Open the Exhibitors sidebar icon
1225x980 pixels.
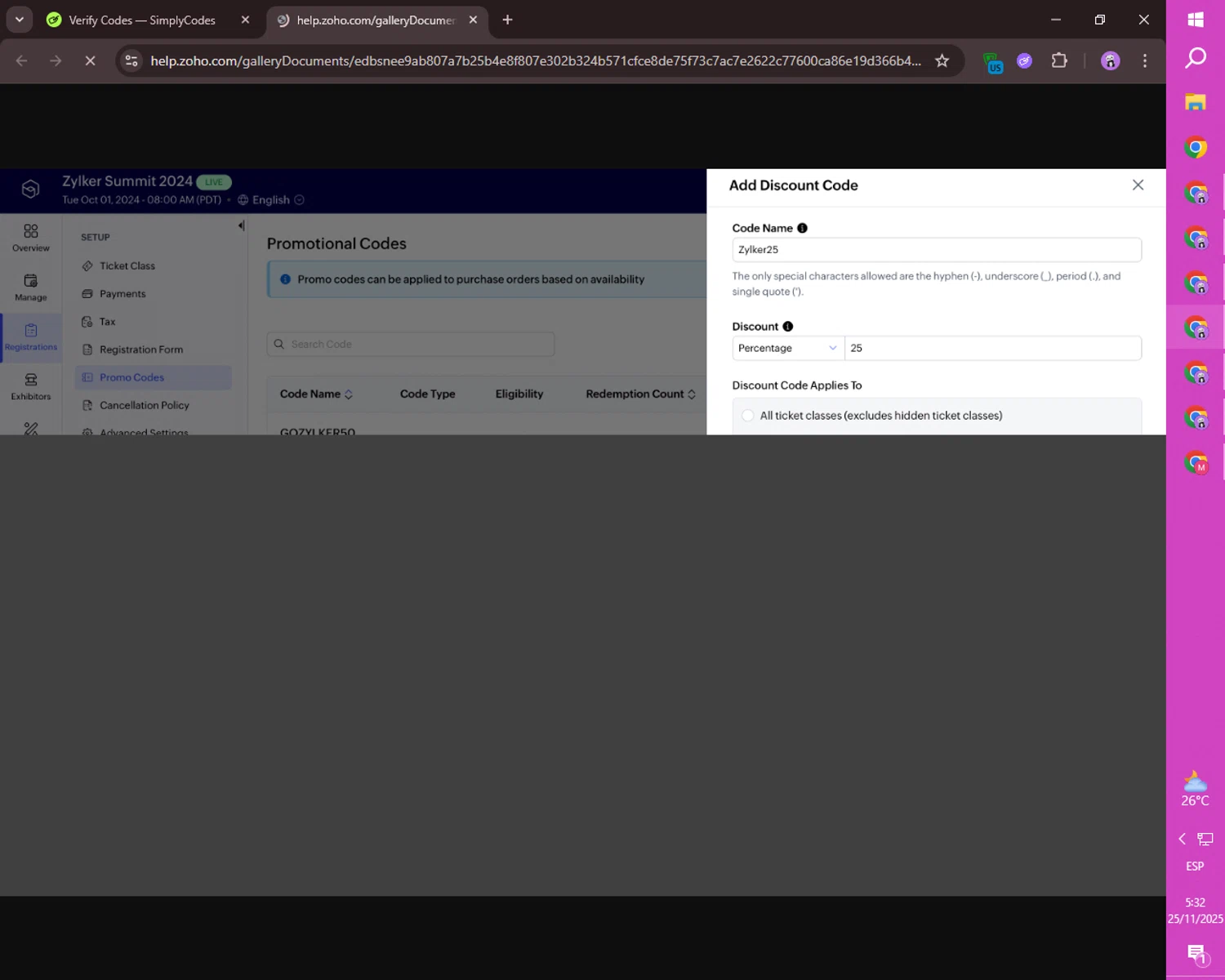coord(30,386)
